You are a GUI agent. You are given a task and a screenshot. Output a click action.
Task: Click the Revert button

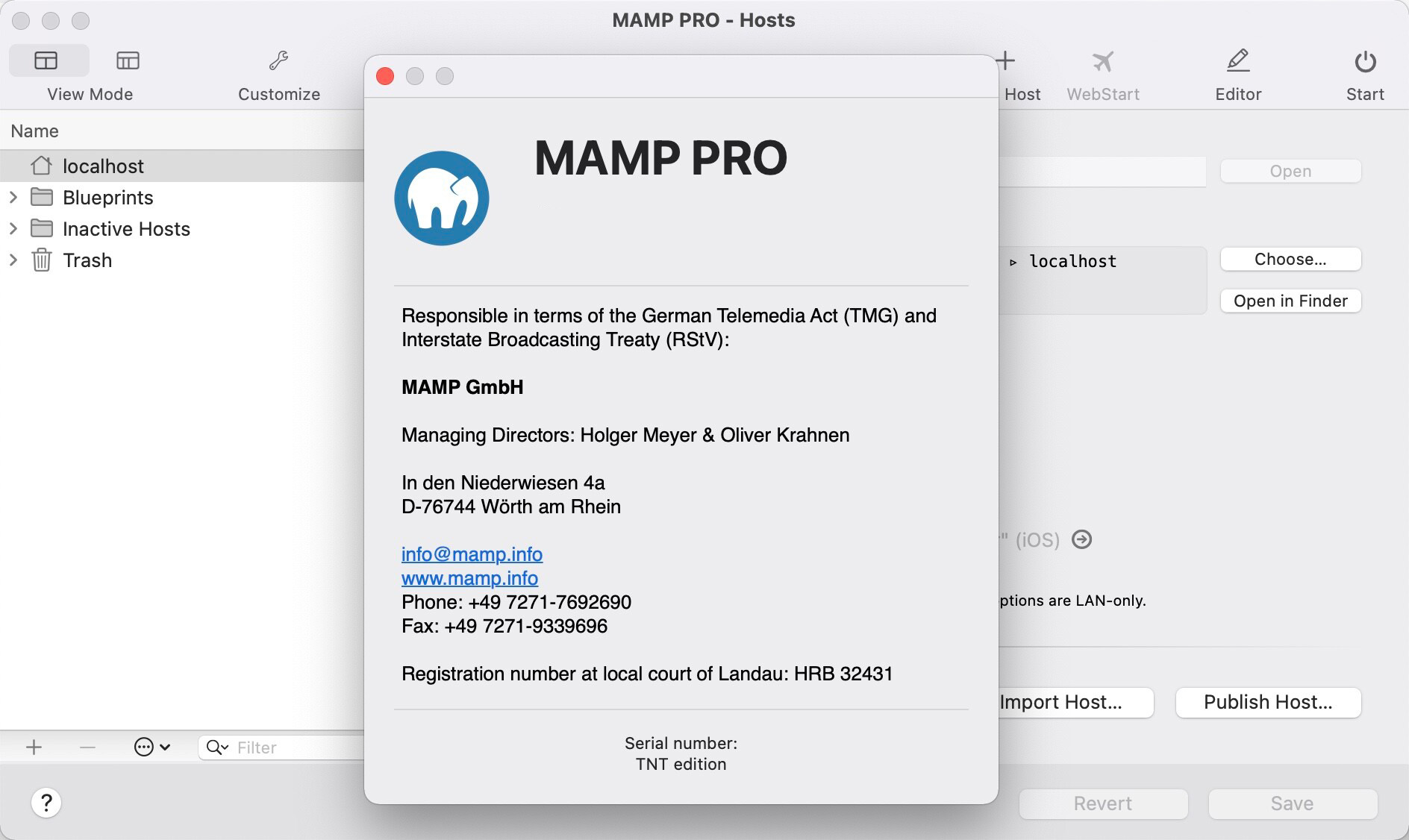(1103, 803)
